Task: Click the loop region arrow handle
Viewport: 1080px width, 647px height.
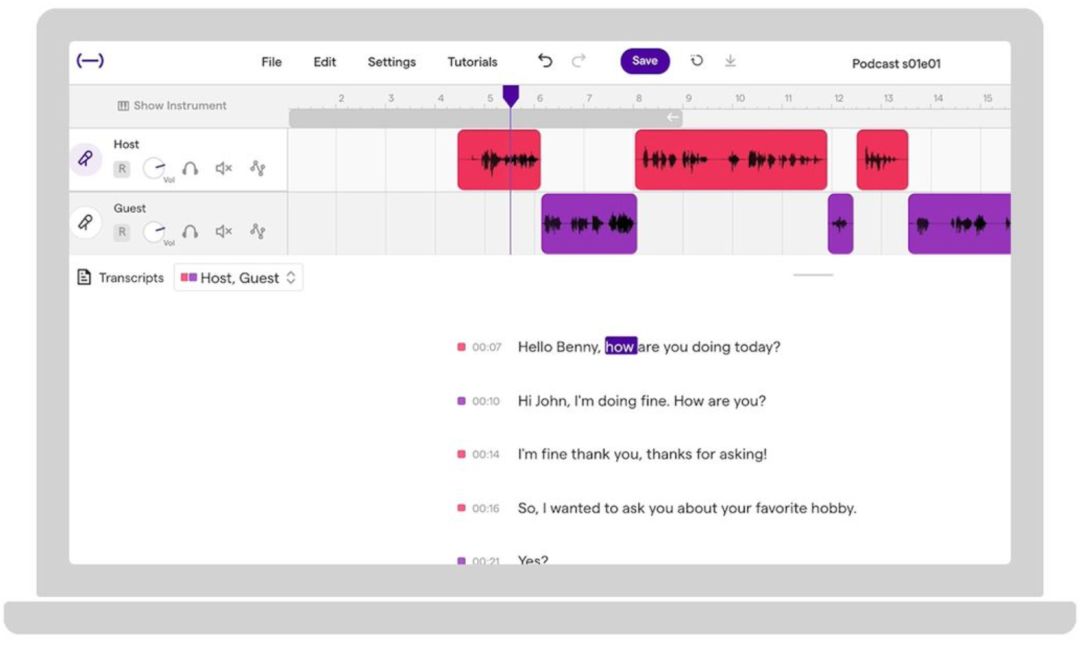Action: [673, 118]
